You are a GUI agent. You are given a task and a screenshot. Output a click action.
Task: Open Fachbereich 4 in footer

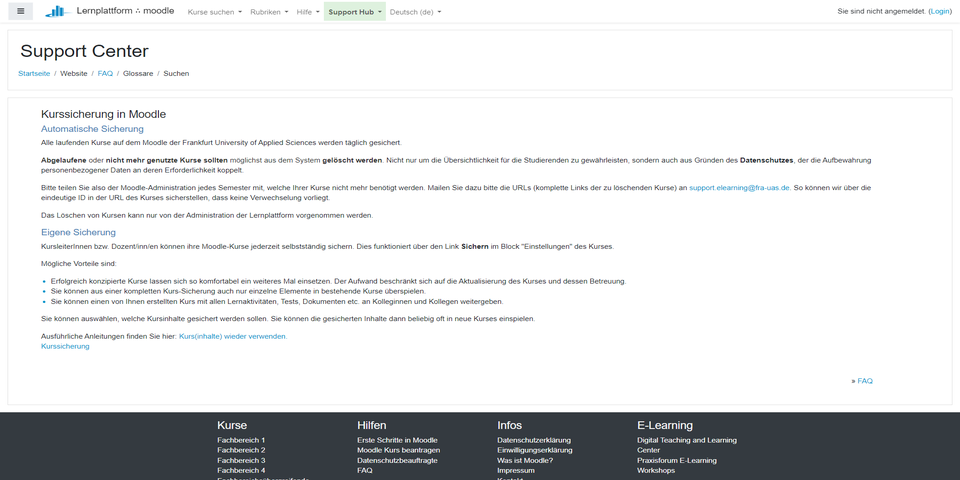[241, 470]
